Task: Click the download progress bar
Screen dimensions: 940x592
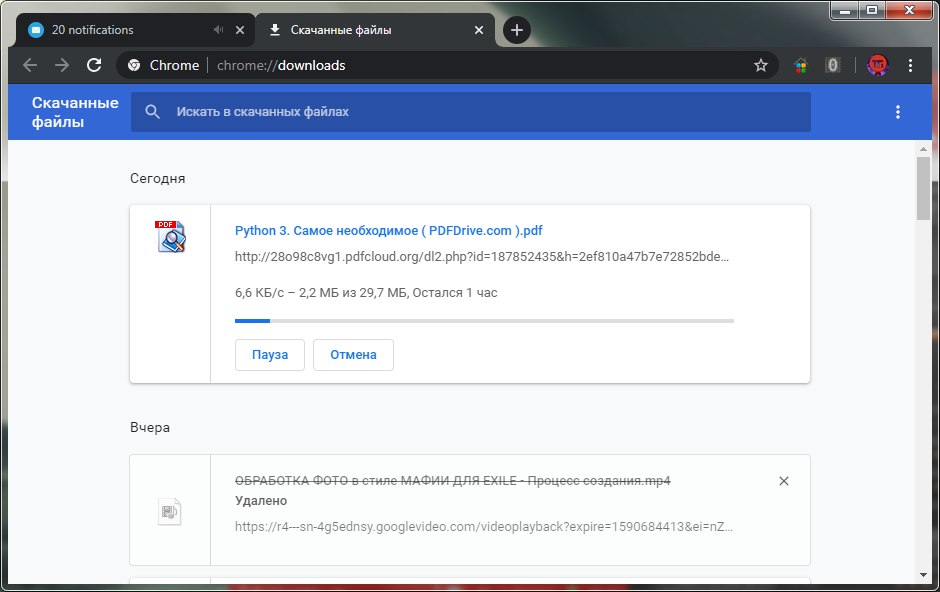Action: pos(484,321)
